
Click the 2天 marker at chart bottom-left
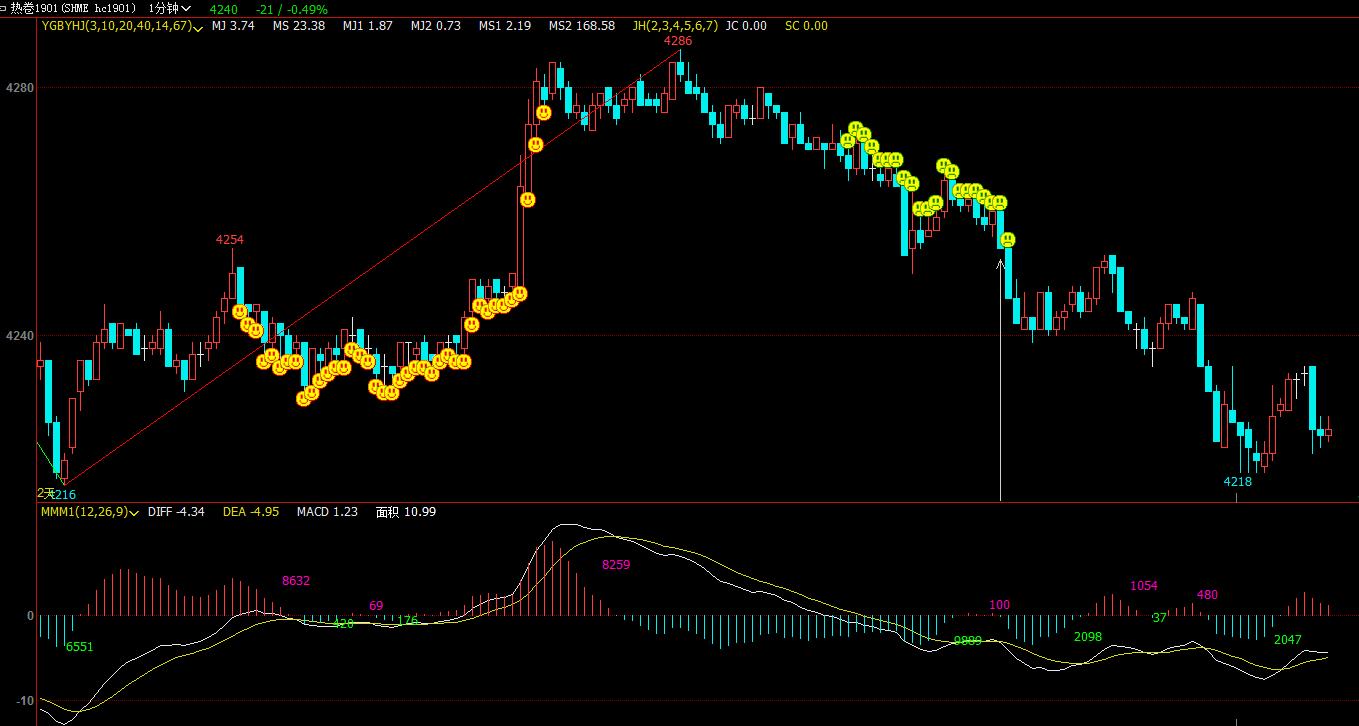(45, 493)
